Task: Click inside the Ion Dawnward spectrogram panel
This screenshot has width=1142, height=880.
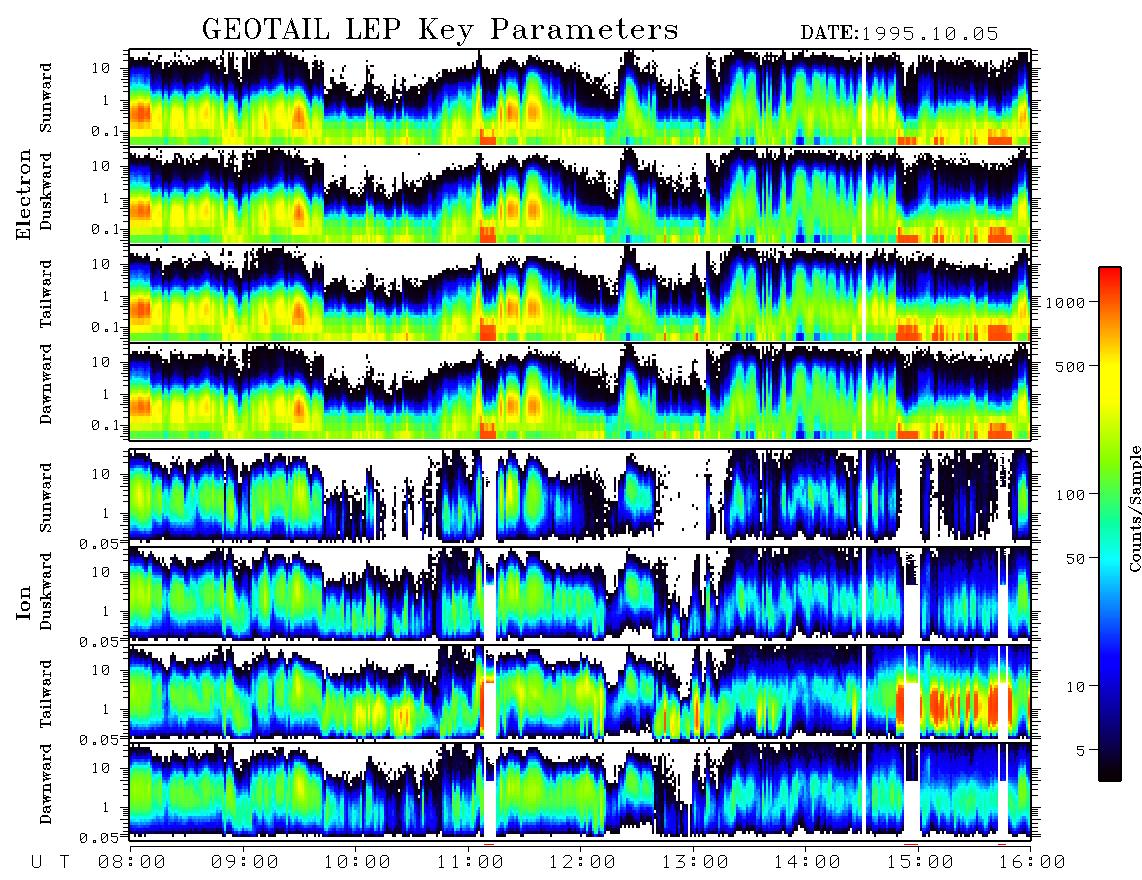Action: point(580,790)
